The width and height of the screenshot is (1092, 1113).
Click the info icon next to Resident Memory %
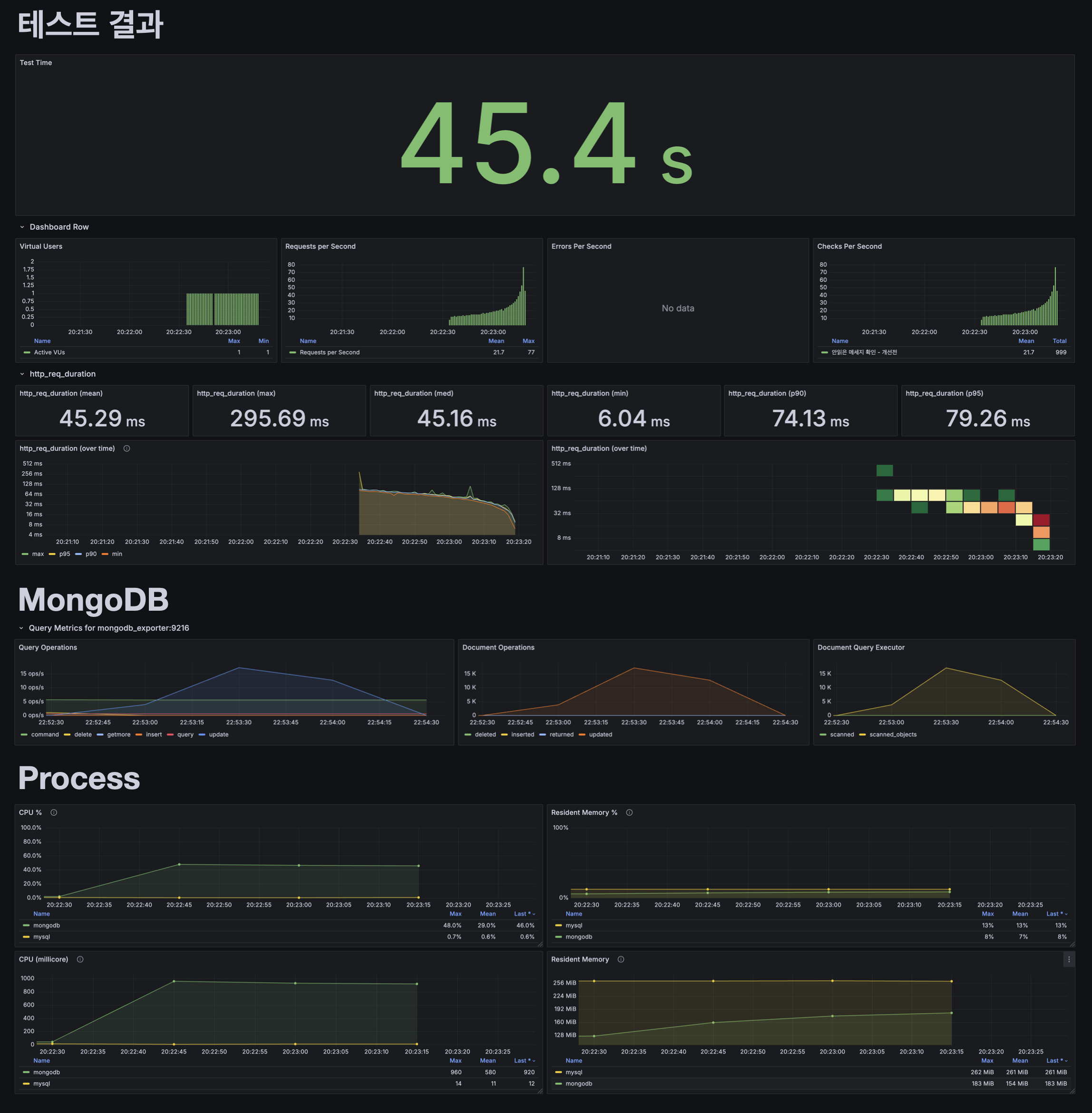(629, 812)
